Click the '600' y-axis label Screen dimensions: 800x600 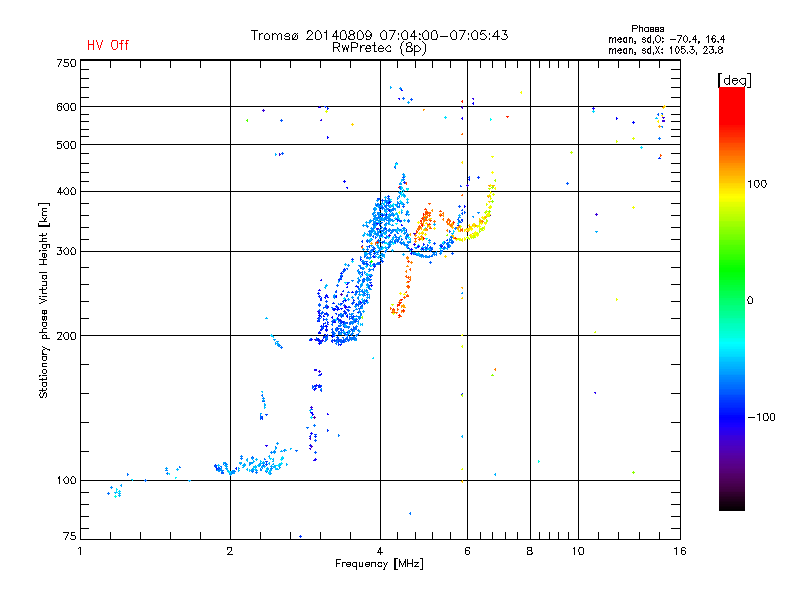[x=66, y=107]
